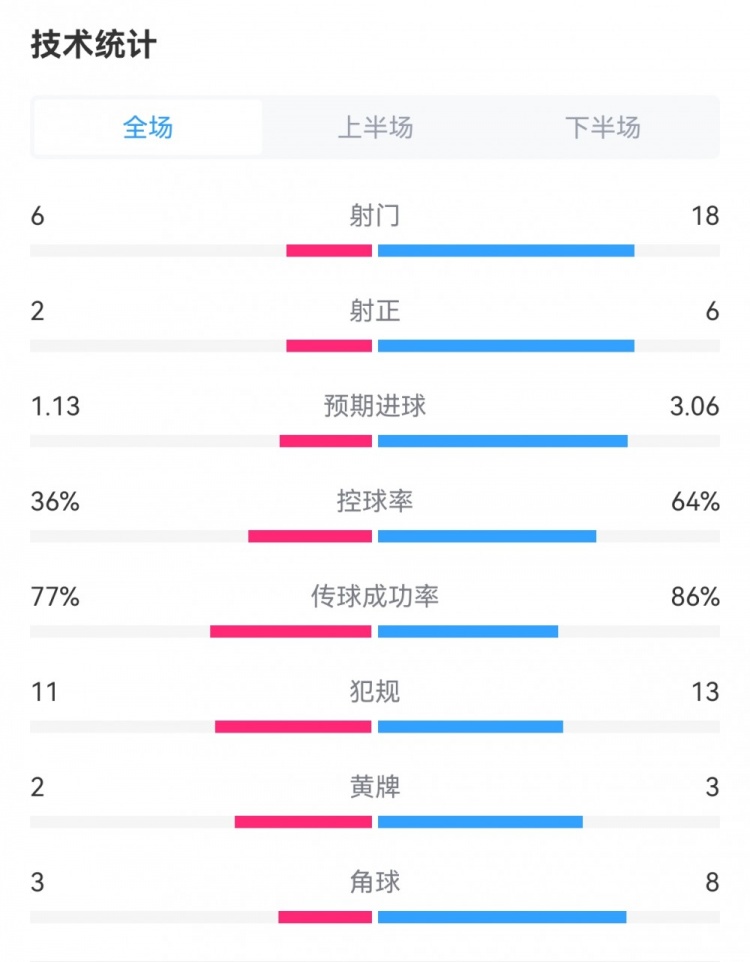
Task: Select the 8 value in the 角球 row
Action: [x=711, y=882]
